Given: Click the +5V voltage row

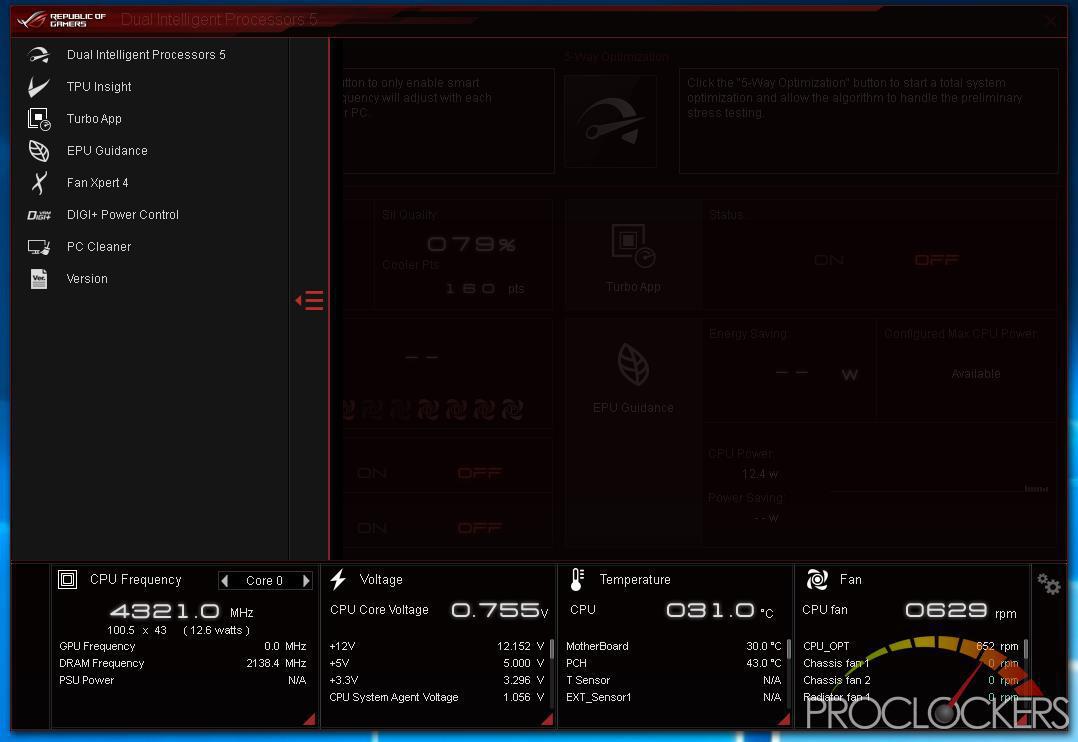Looking at the screenshot, I should pos(437,664).
